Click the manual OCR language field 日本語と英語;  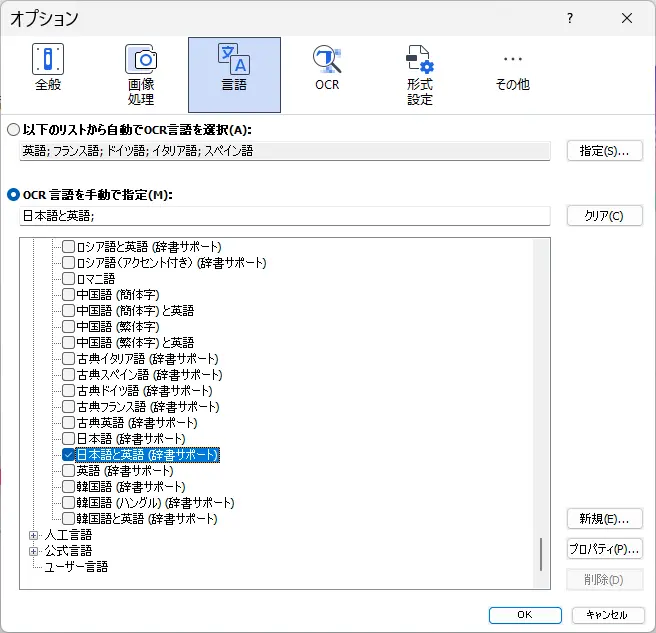coord(284,216)
